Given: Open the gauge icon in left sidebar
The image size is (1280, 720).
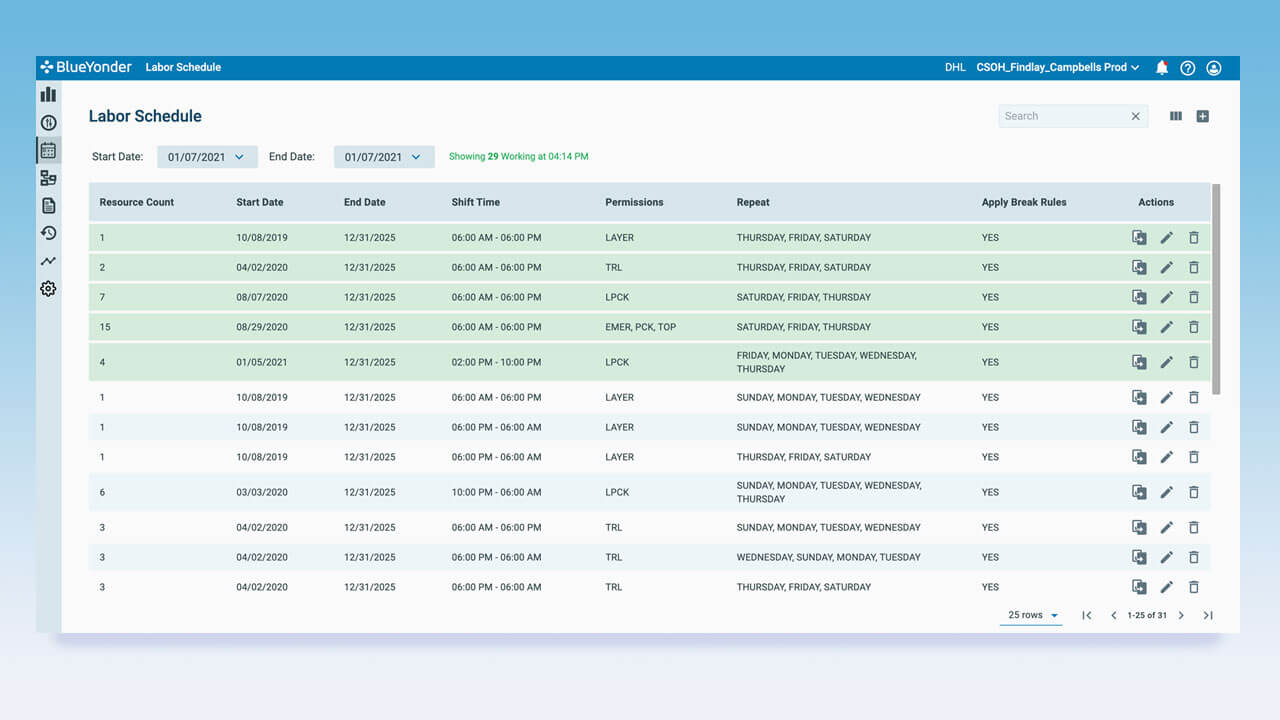Looking at the screenshot, I should coord(48,123).
